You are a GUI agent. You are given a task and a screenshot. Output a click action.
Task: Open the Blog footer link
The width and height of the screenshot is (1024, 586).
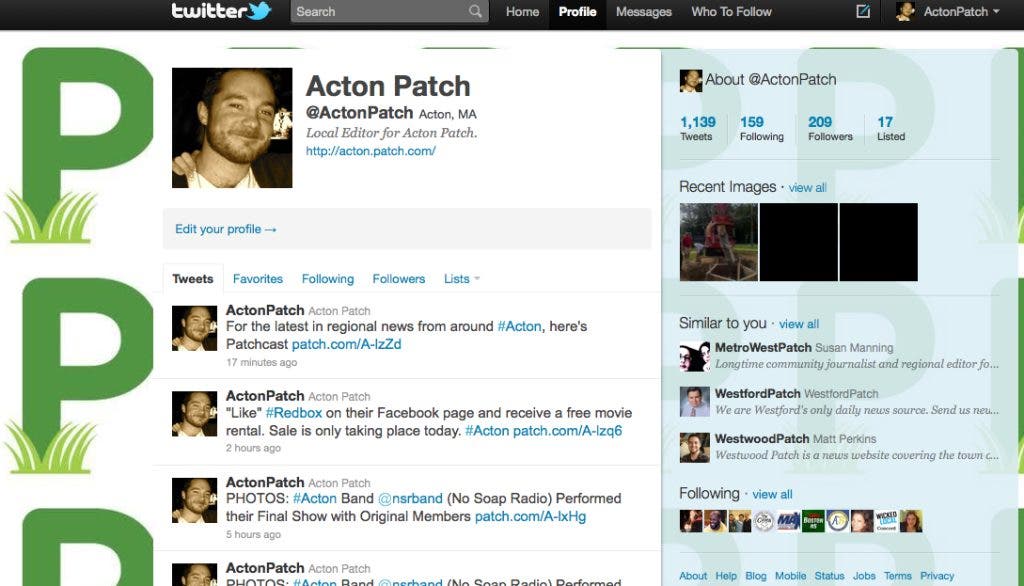pyautogui.click(x=756, y=576)
